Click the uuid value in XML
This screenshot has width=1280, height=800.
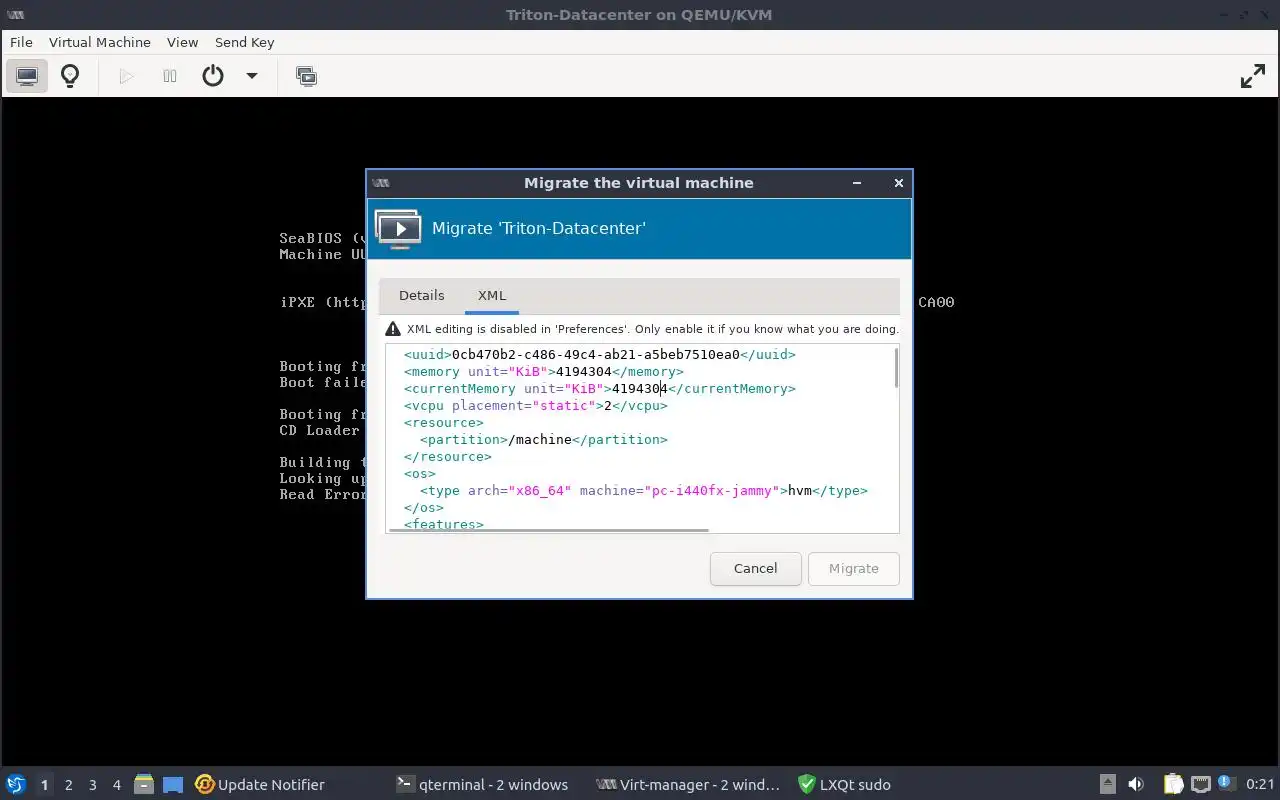596,354
